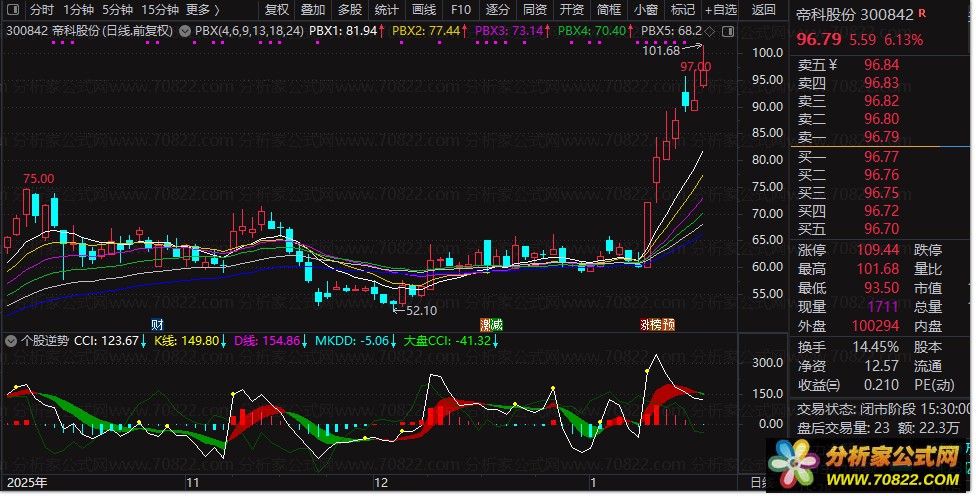Switch to 1分钟 chart period
This screenshot has width=976, height=496.
[x=79, y=9]
